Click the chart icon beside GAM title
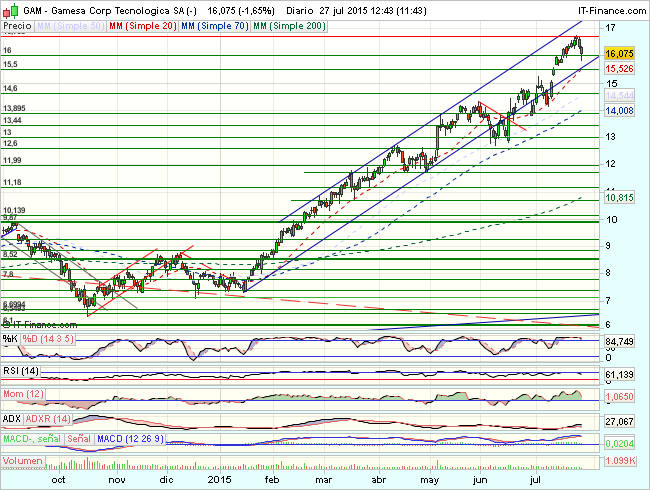Viewport: 650px width, 490px height. (x=7, y=7)
